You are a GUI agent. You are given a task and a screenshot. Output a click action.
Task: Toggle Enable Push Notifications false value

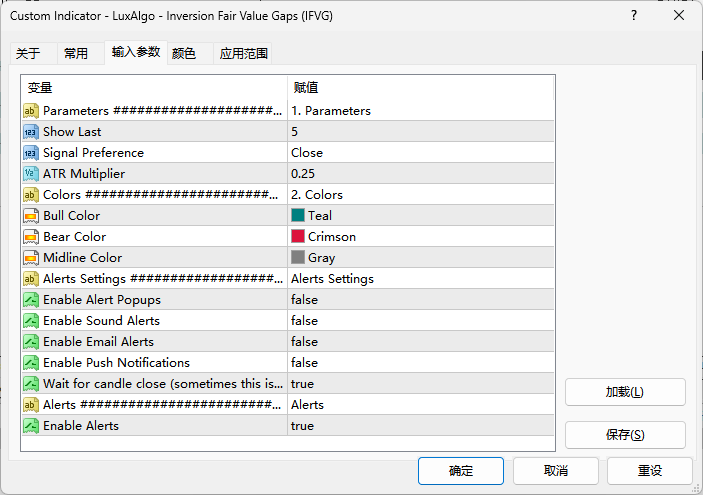pyautogui.click(x=421, y=363)
